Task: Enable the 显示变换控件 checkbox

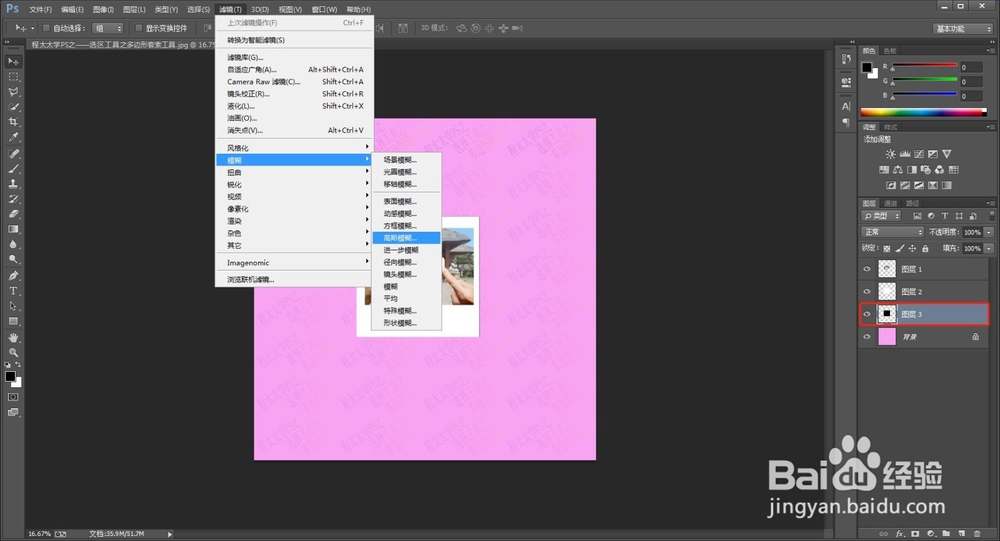Action: [138, 28]
